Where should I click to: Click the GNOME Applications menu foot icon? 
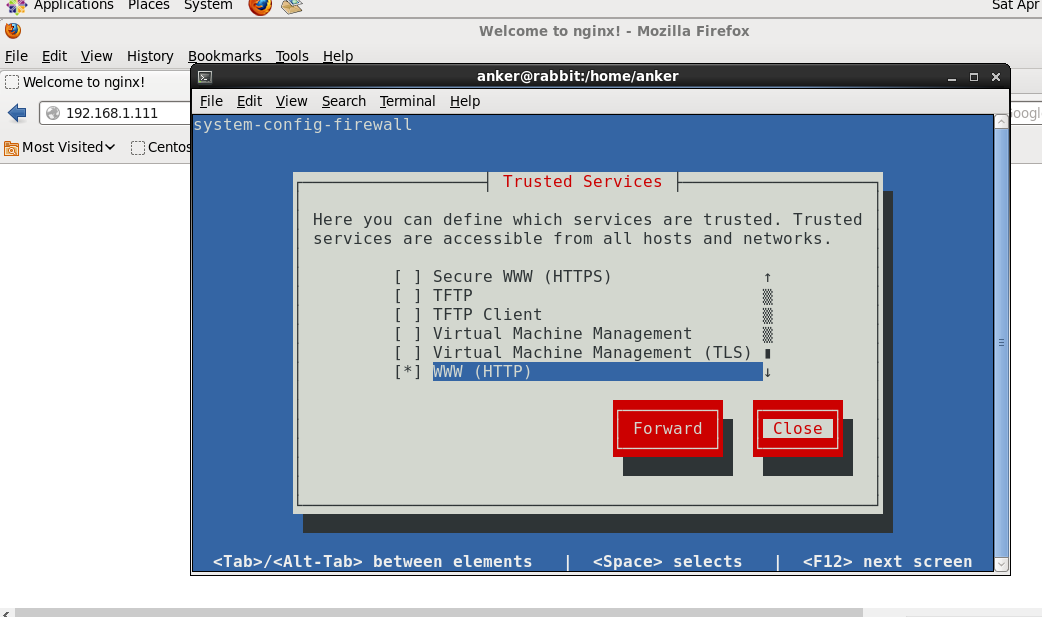point(16,6)
